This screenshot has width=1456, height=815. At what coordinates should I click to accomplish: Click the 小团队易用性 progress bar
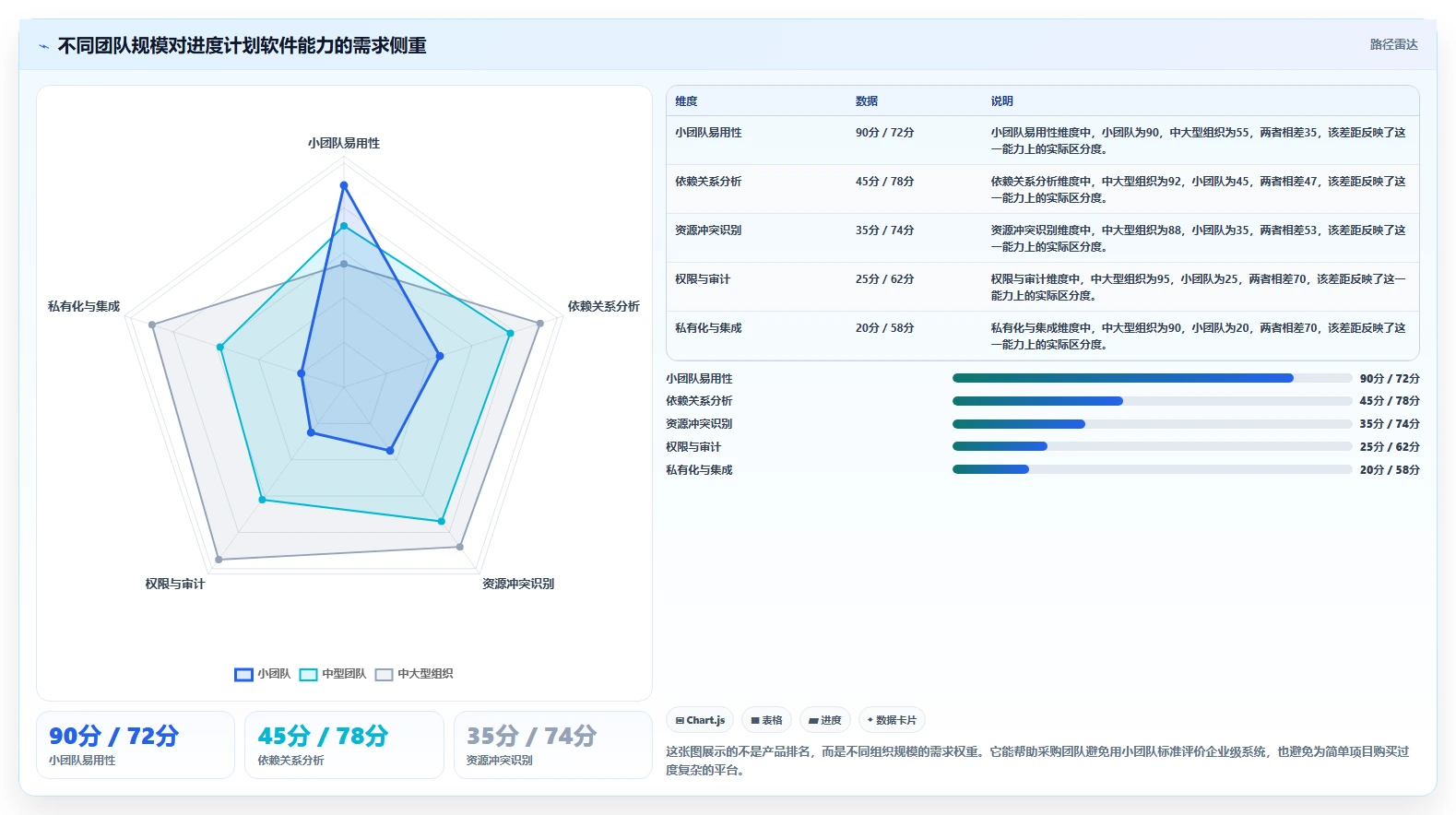[x=1152, y=378]
